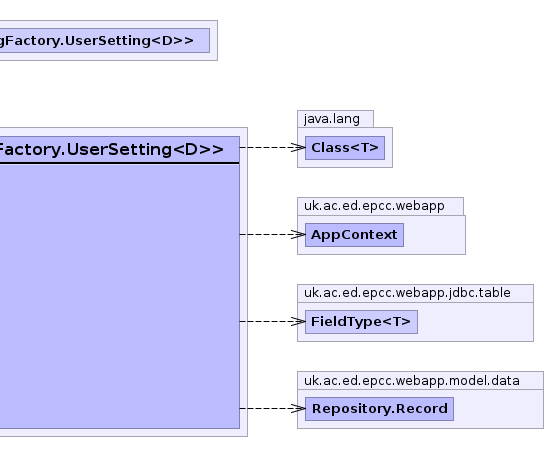Click the arrowhead beside the AppContext node
Viewport: 546px width, 474px height.
click(x=299, y=235)
